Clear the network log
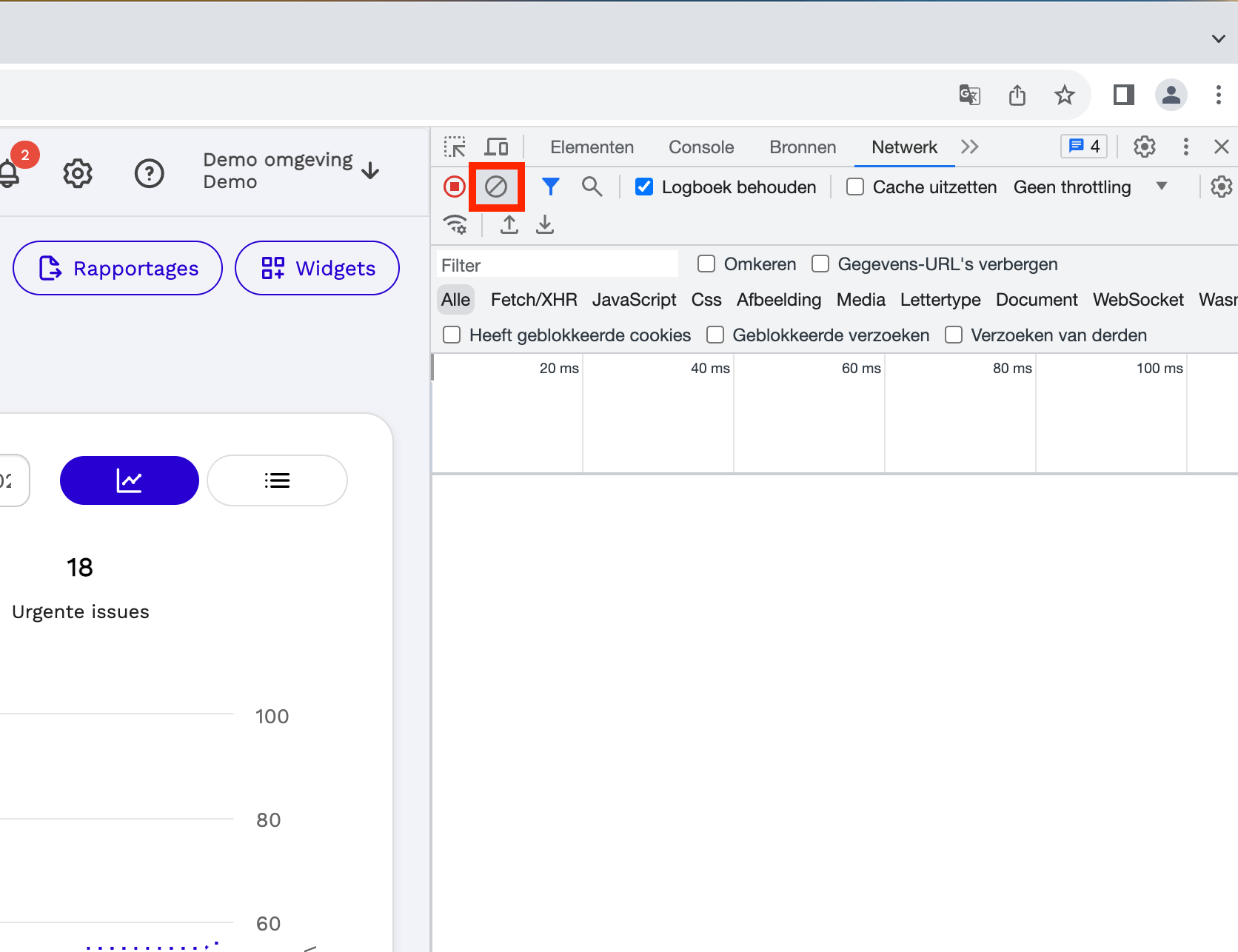This screenshot has height=952, width=1238. coord(496,187)
